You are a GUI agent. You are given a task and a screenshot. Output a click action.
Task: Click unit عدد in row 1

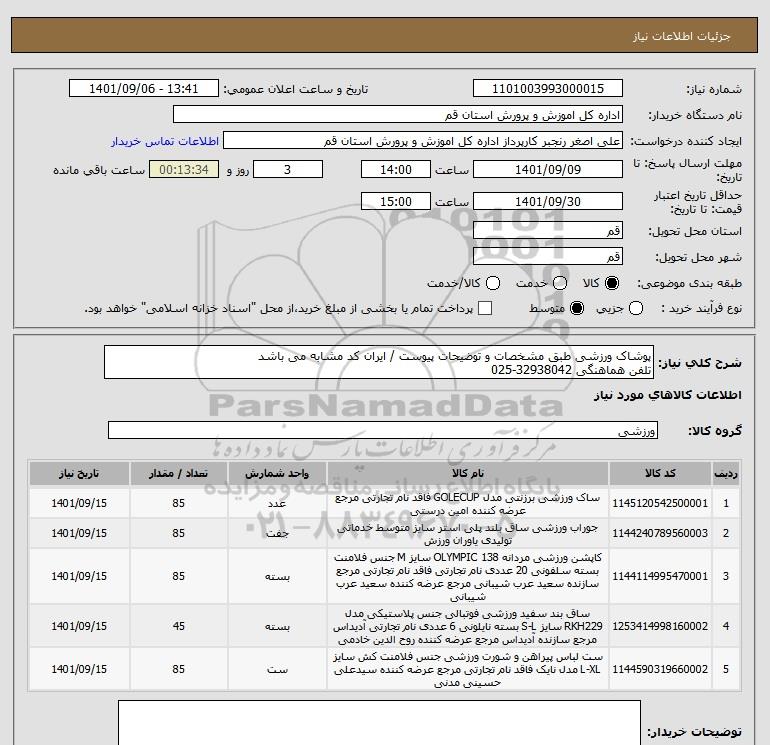(x=277, y=504)
